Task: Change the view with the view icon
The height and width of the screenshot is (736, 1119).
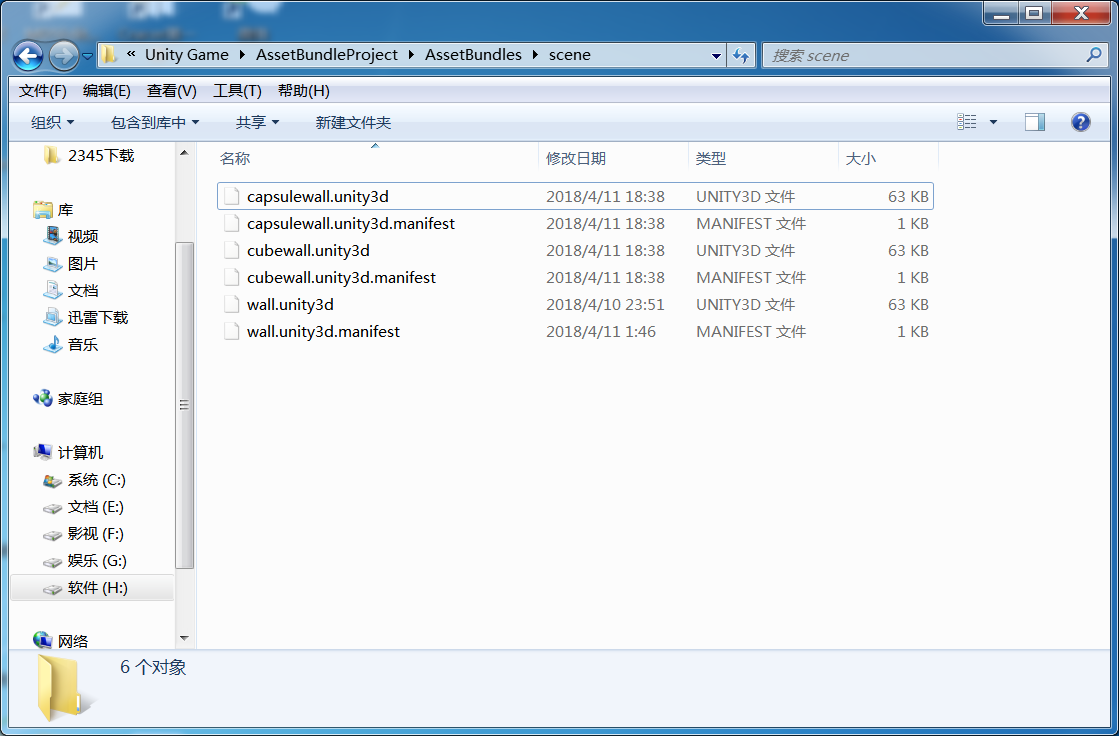Action: point(966,122)
